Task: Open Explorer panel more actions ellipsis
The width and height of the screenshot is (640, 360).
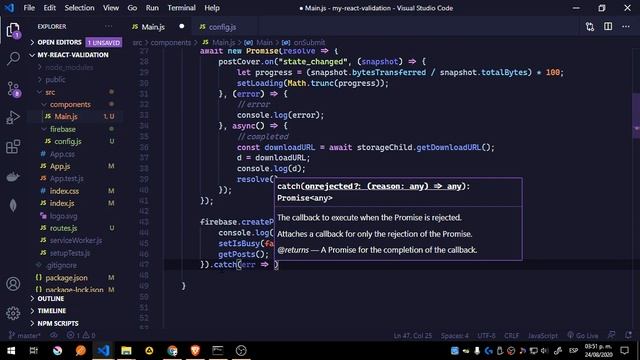Action: [108, 27]
